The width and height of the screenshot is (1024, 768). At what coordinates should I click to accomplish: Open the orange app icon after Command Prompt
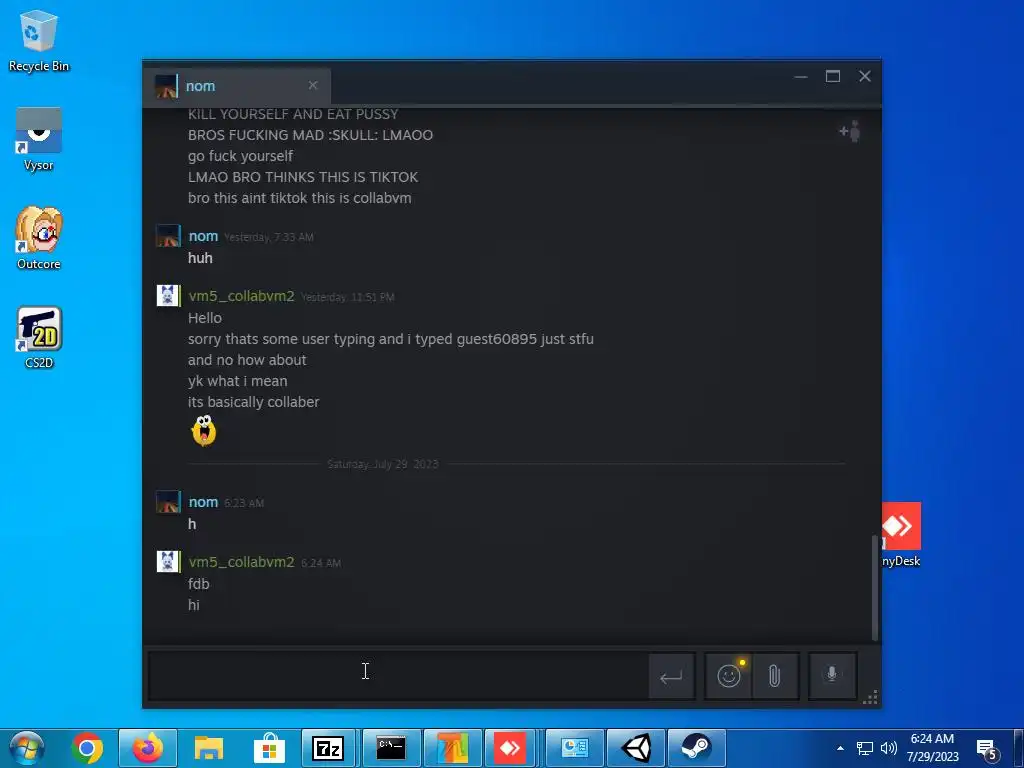(452, 748)
